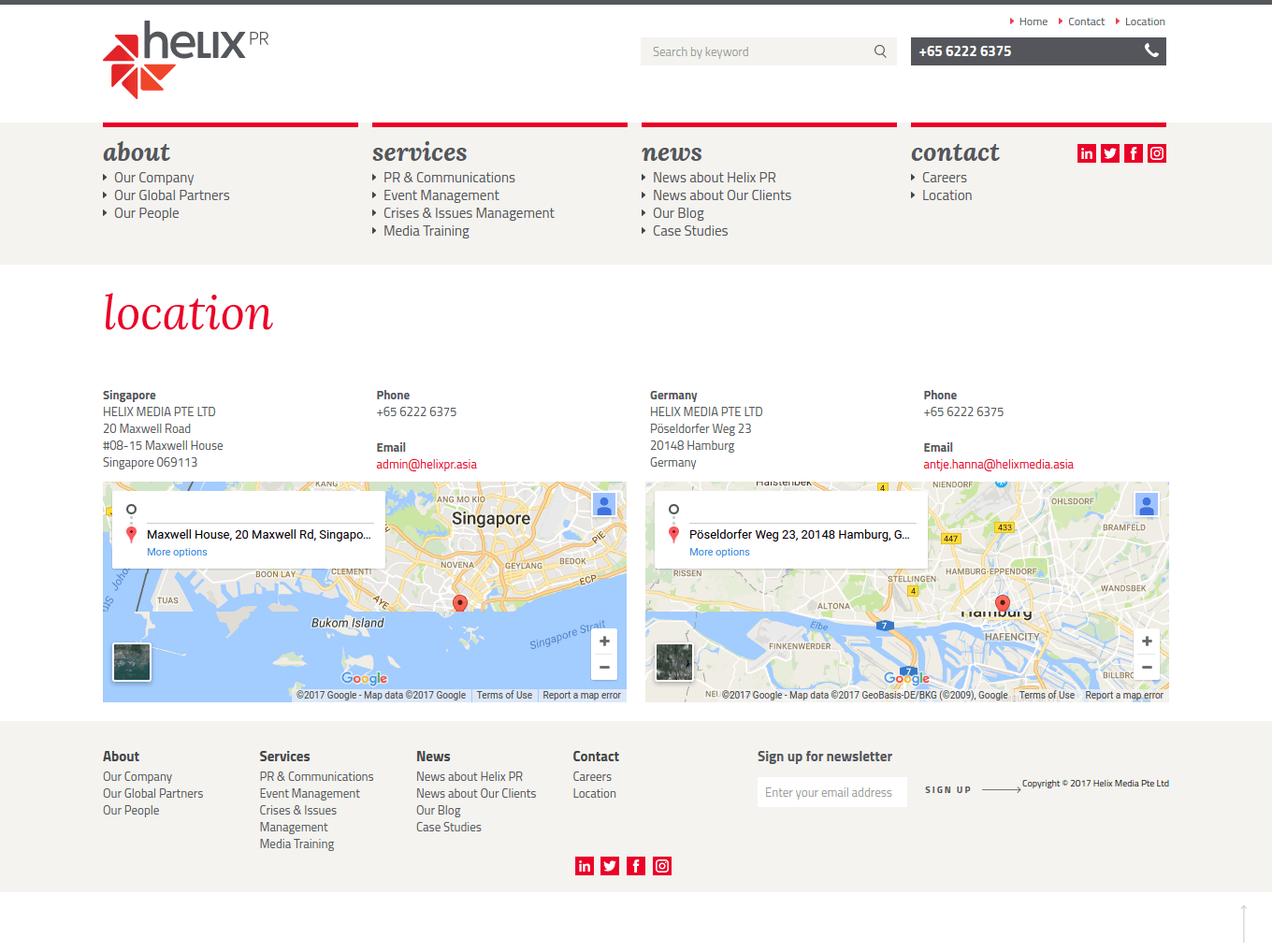
Task: Open Media Training under services menu
Action: (x=426, y=231)
